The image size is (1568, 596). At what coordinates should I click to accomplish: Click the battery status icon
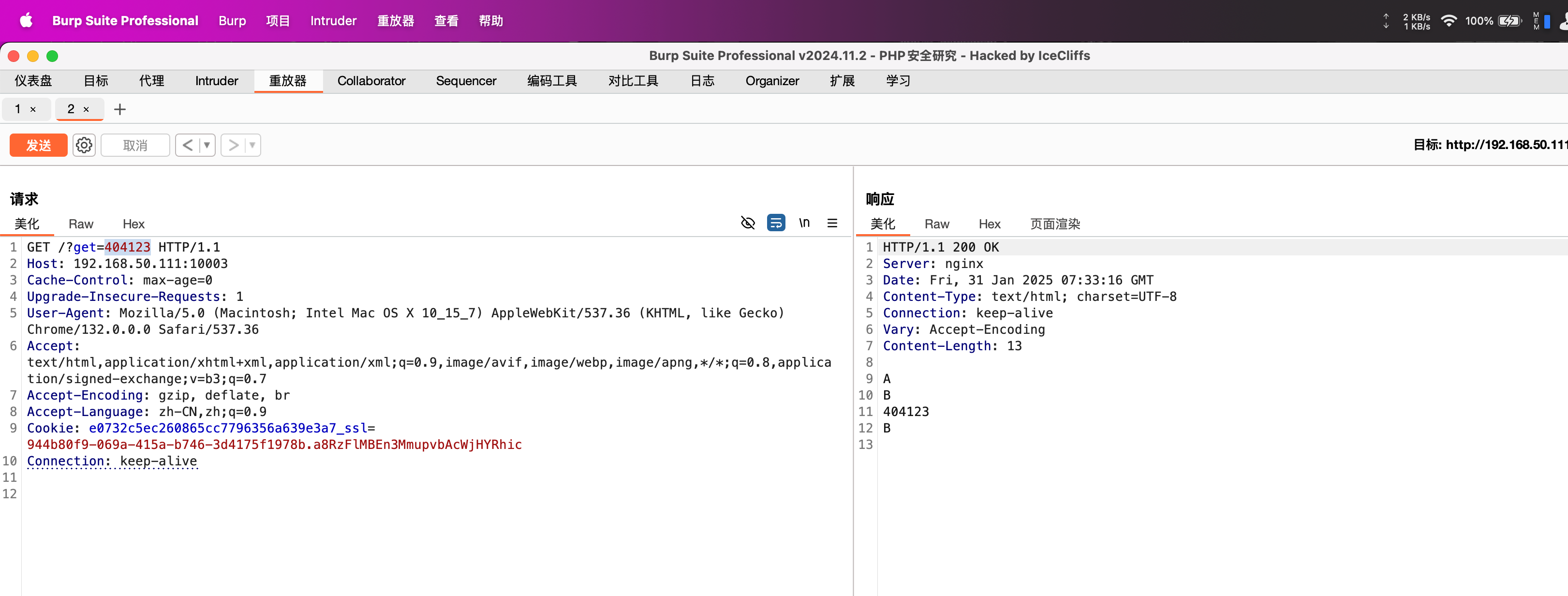(x=1509, y=21)
